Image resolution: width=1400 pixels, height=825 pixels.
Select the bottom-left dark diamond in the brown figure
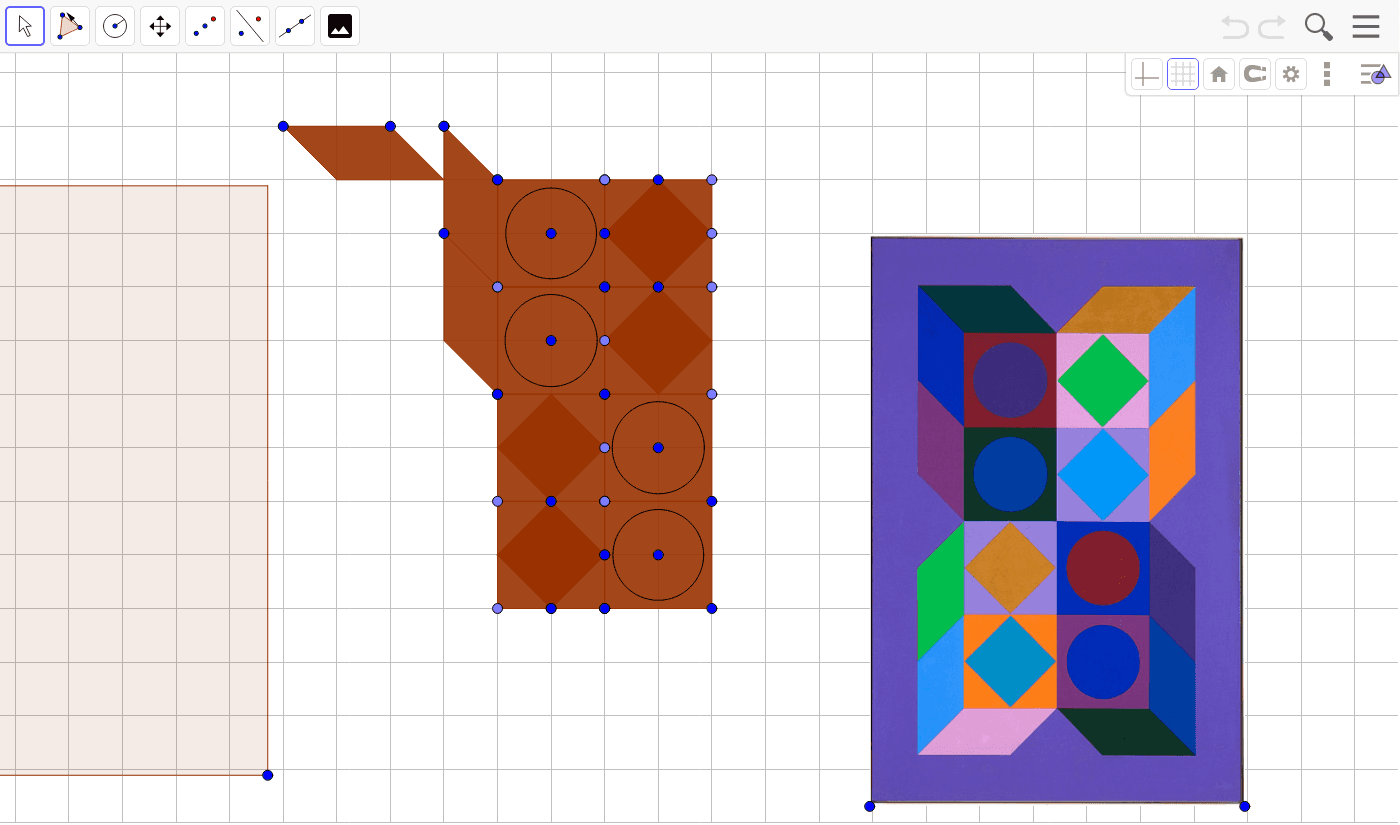551,555
